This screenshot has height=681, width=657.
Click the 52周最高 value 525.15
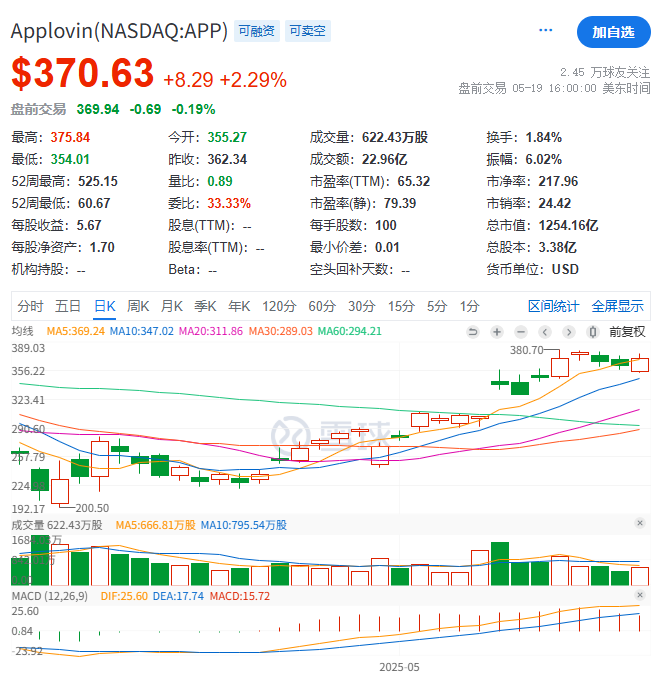point(98,181)
